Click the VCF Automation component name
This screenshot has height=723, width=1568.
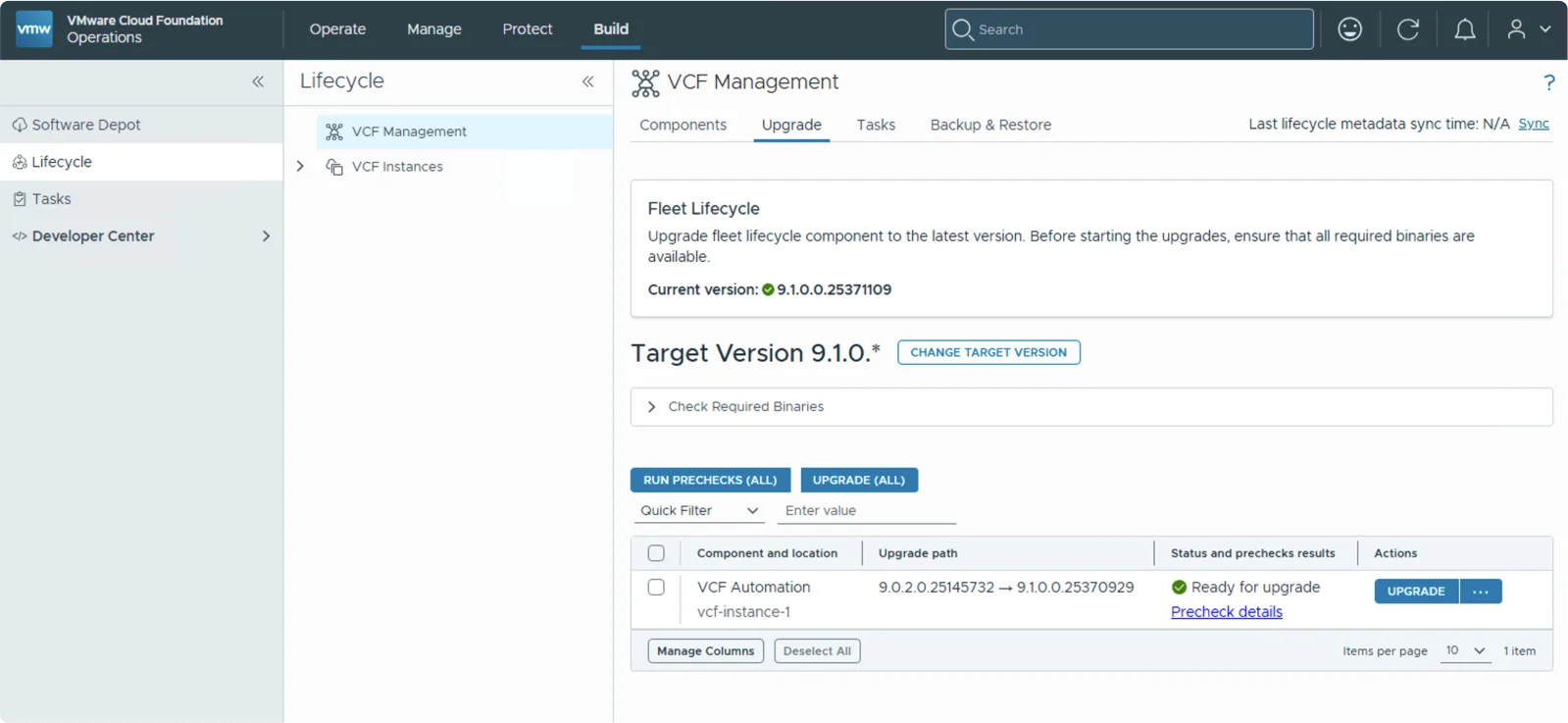point(754,587)
